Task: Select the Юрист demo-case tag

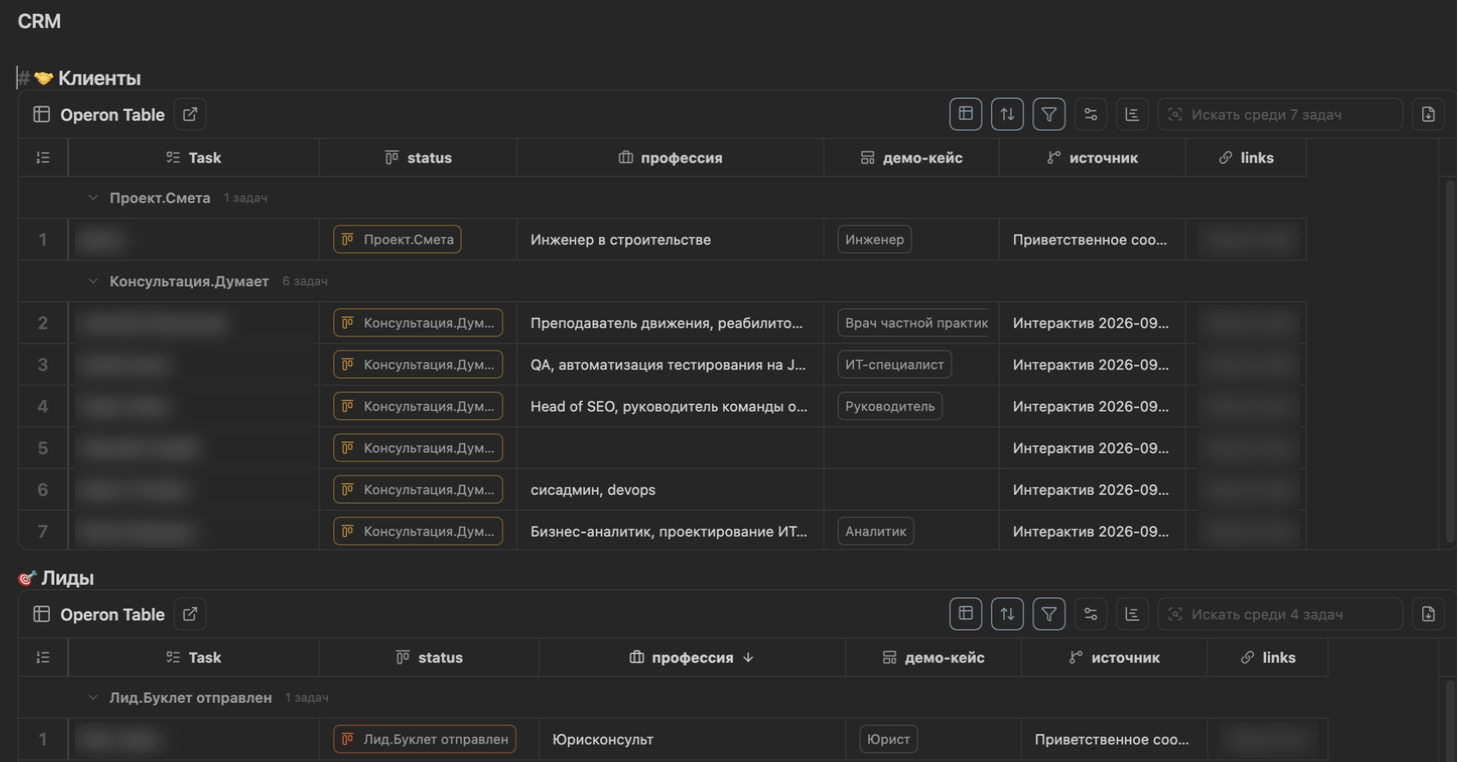Action: pos(889,740)
